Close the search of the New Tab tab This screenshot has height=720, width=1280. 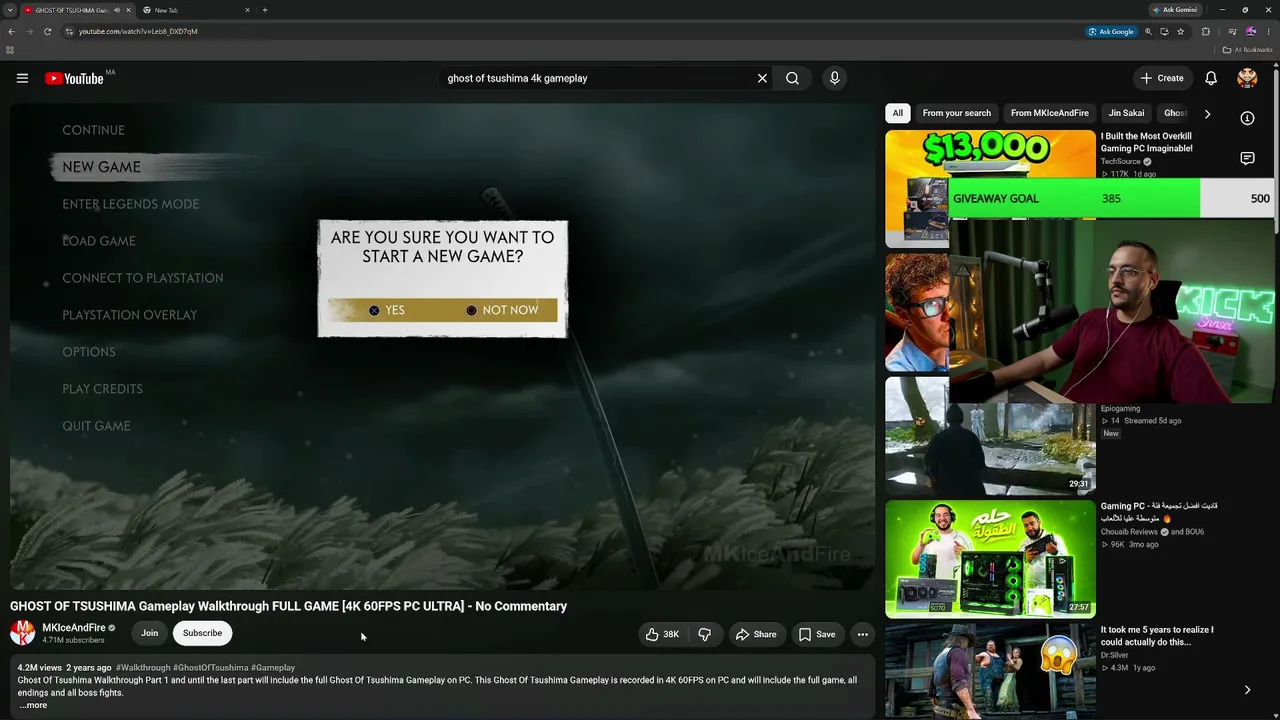click(x=248, y=10)
